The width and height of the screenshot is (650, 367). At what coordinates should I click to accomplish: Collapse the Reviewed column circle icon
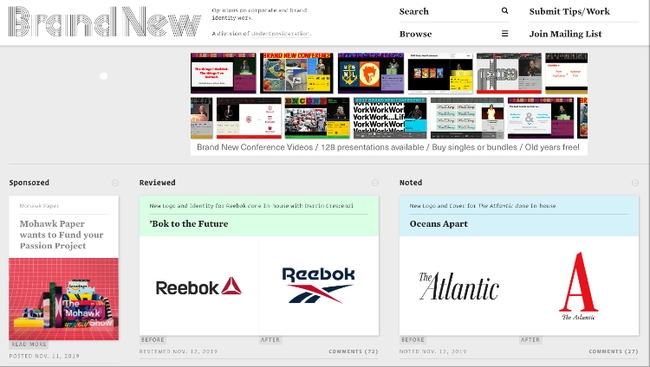click(375, 182)
